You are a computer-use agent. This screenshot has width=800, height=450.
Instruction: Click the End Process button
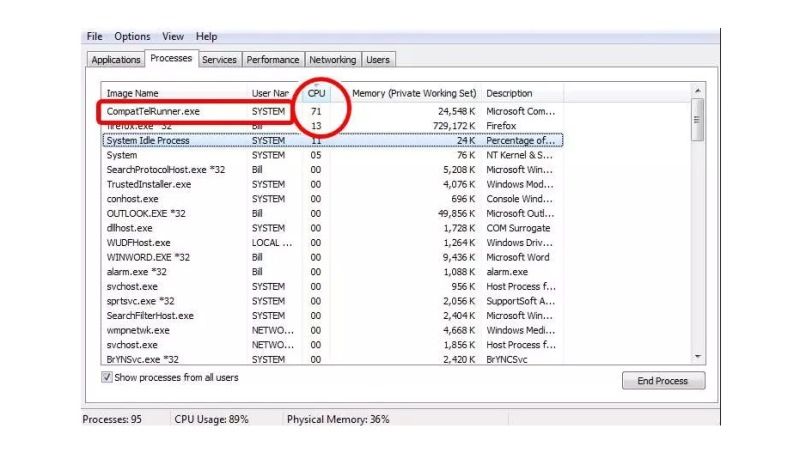pos(663,381)
